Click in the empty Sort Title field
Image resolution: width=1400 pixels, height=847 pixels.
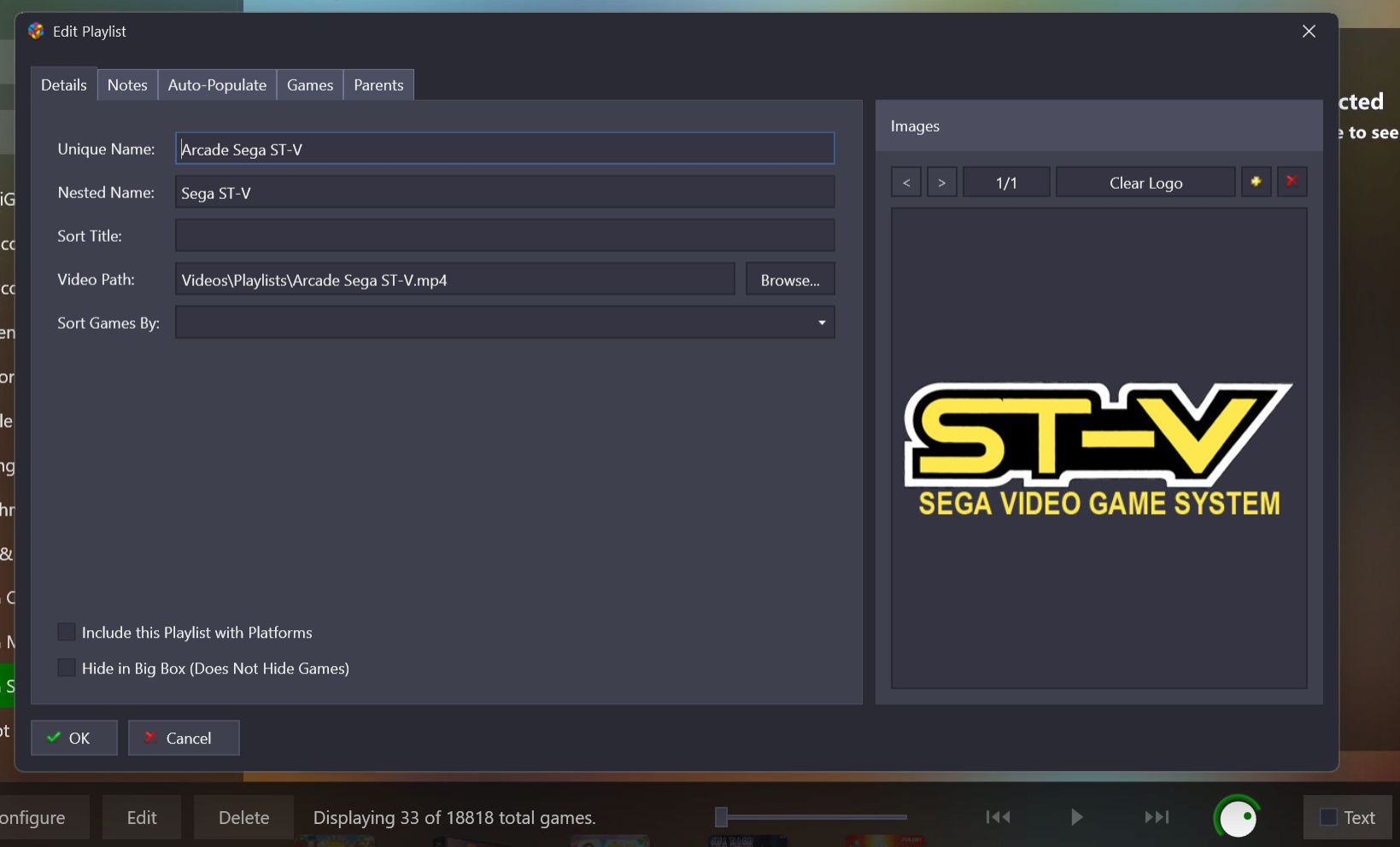(505, 236)
